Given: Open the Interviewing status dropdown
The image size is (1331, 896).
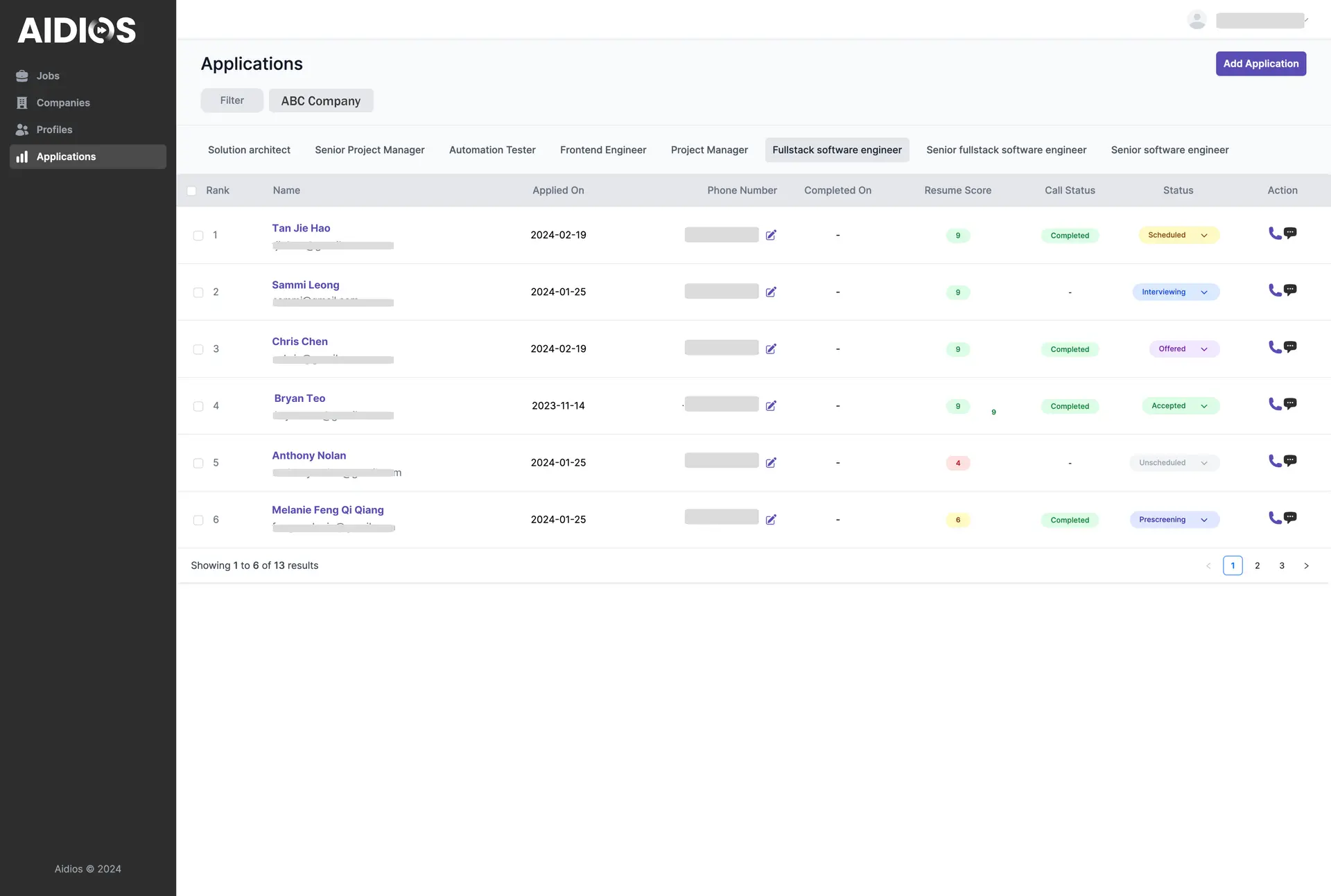Looking at the screenshot, I should point(1176,292).
